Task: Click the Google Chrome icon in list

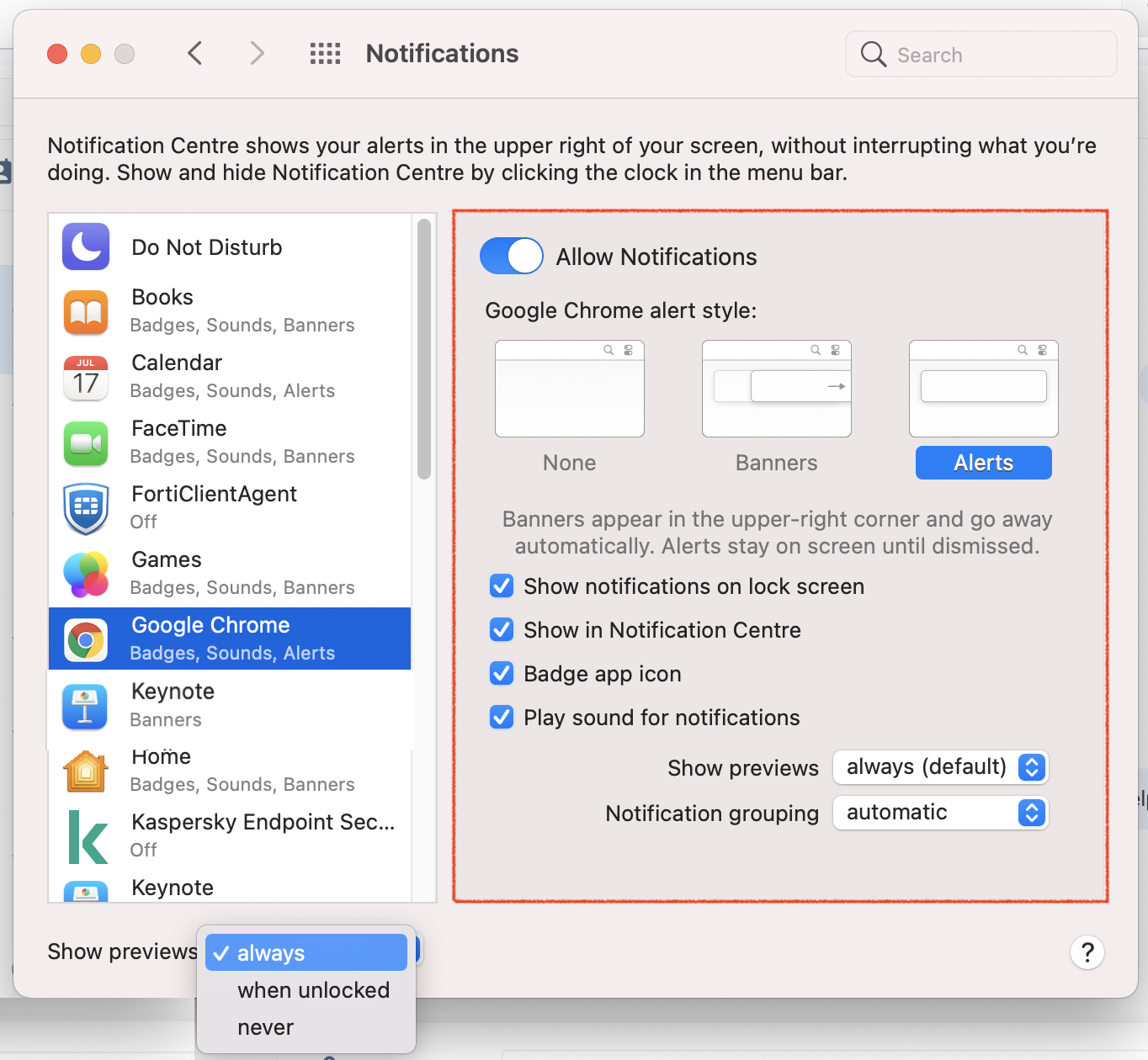Action: point(86,640)
